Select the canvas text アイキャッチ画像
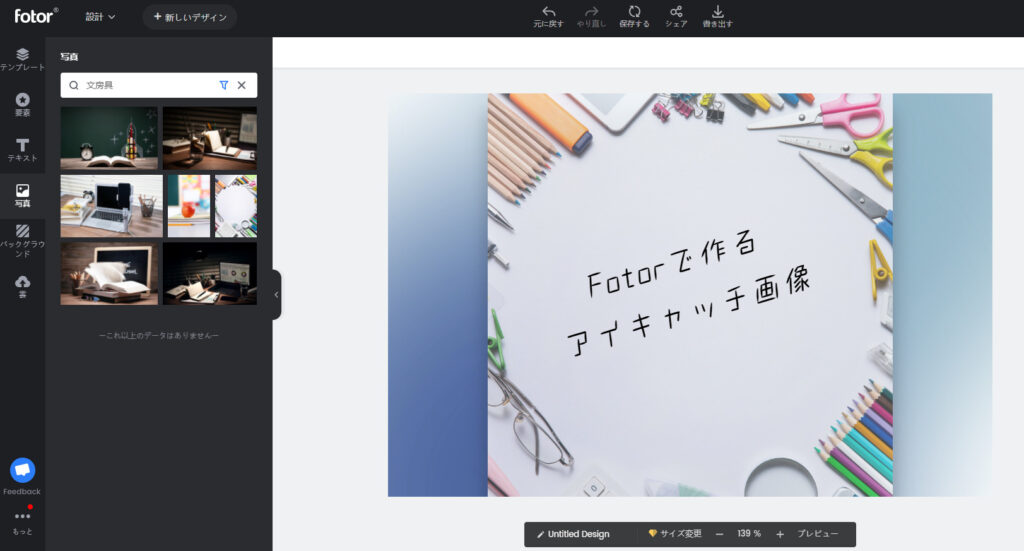The width and height of the screenshot is (1024, 551). (x=688, y=311)
